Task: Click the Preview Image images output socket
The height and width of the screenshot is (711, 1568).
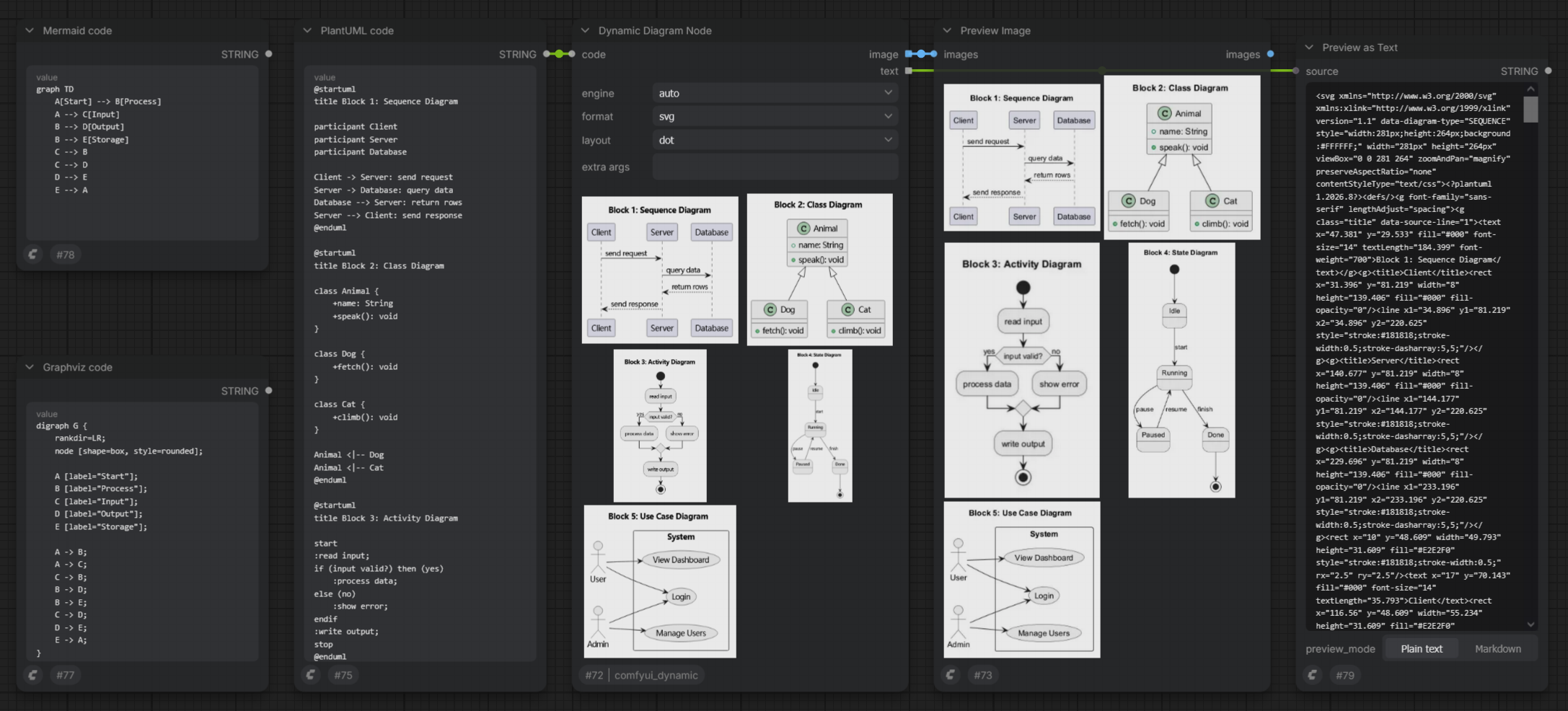Action: [1270, 54]
